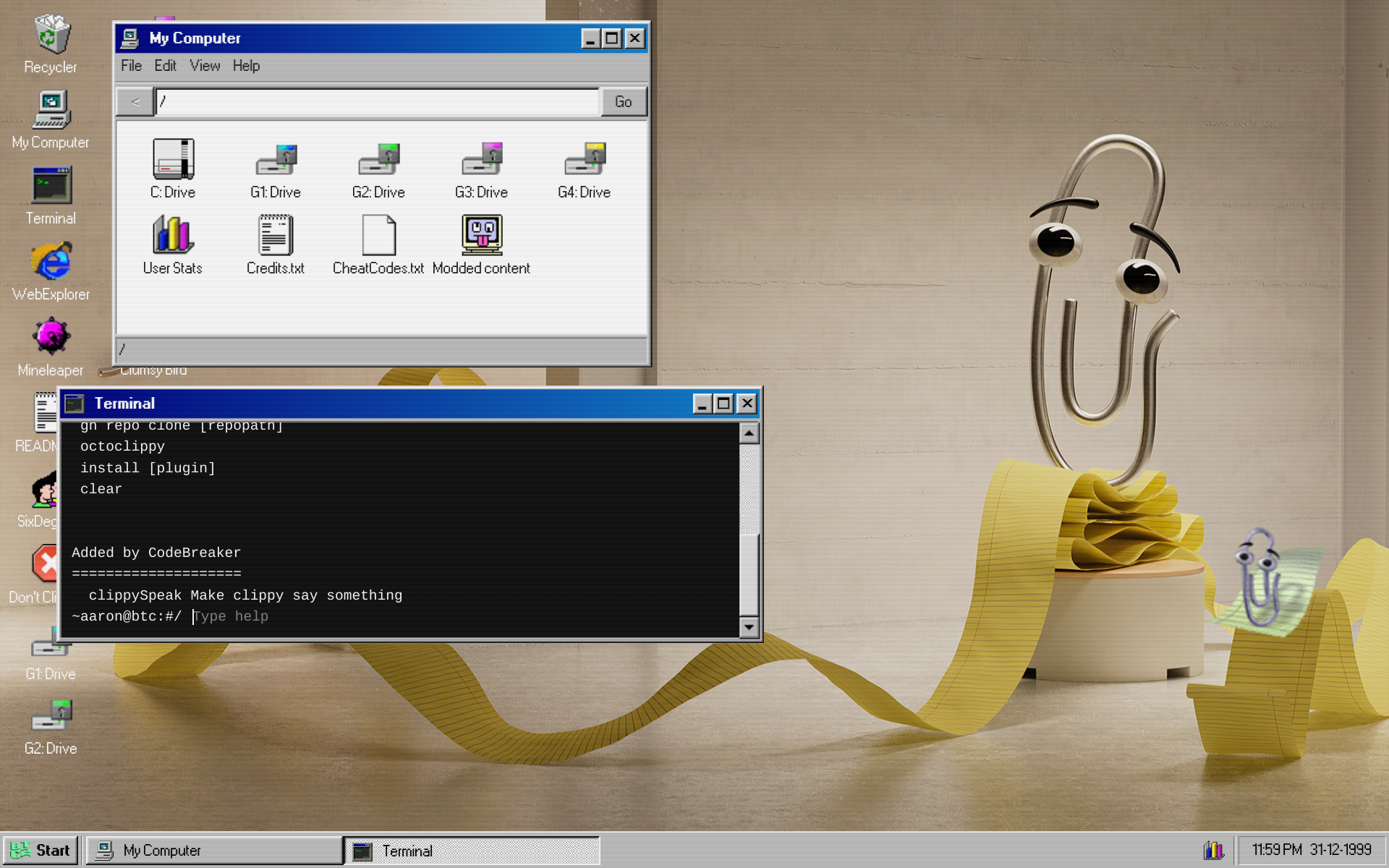The image size is (1389, 868).
Task: Click the stats tray icon in taskbar
Action: pyautogui.click(x=1213, y=850)
